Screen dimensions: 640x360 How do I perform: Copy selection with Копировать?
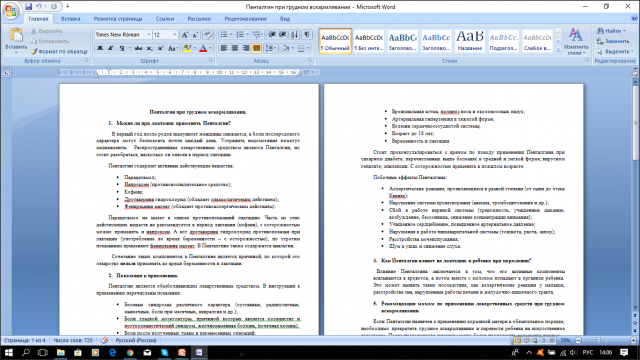49,41
